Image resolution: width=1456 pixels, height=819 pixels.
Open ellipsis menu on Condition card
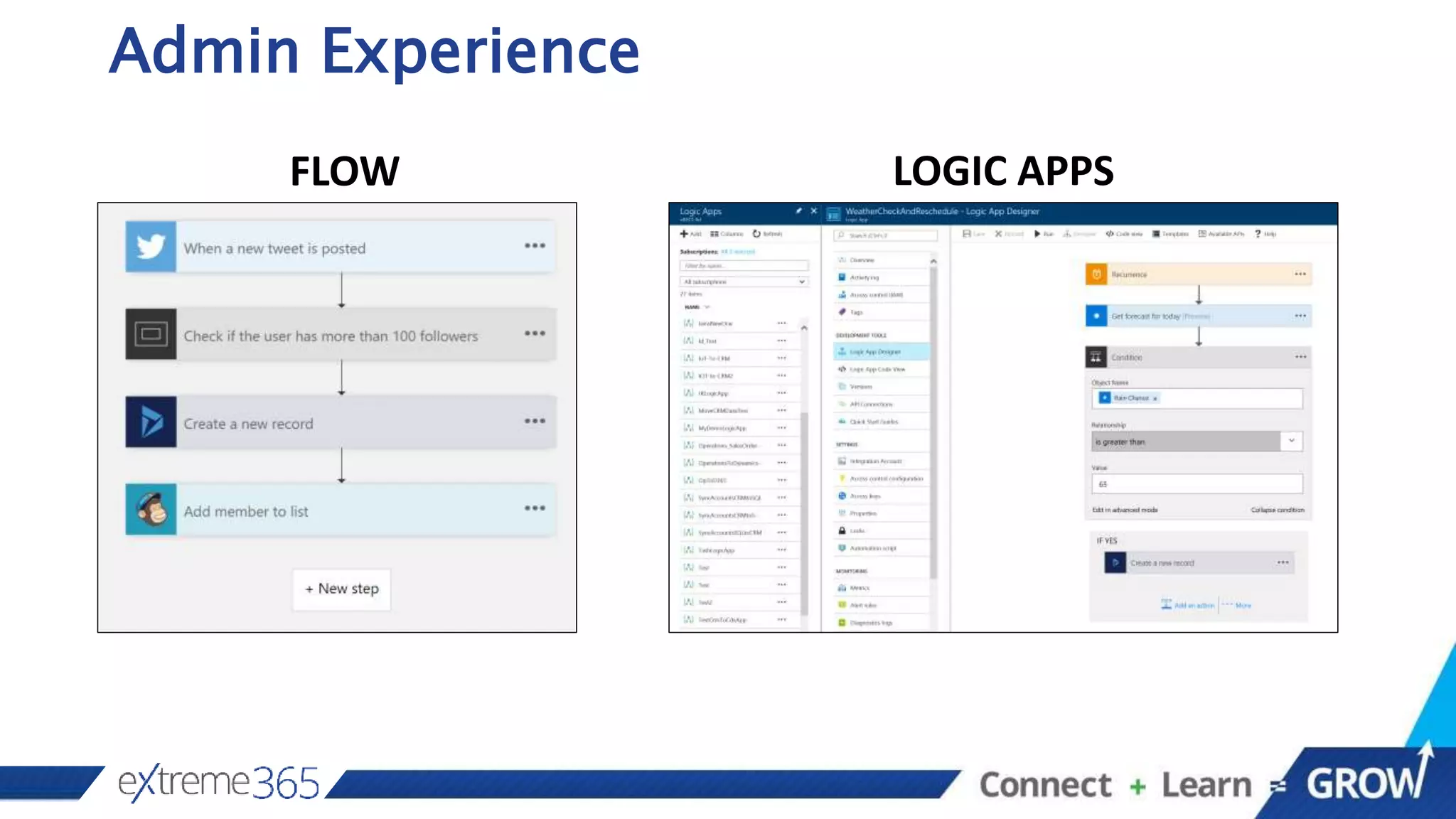pos(1300,357)
